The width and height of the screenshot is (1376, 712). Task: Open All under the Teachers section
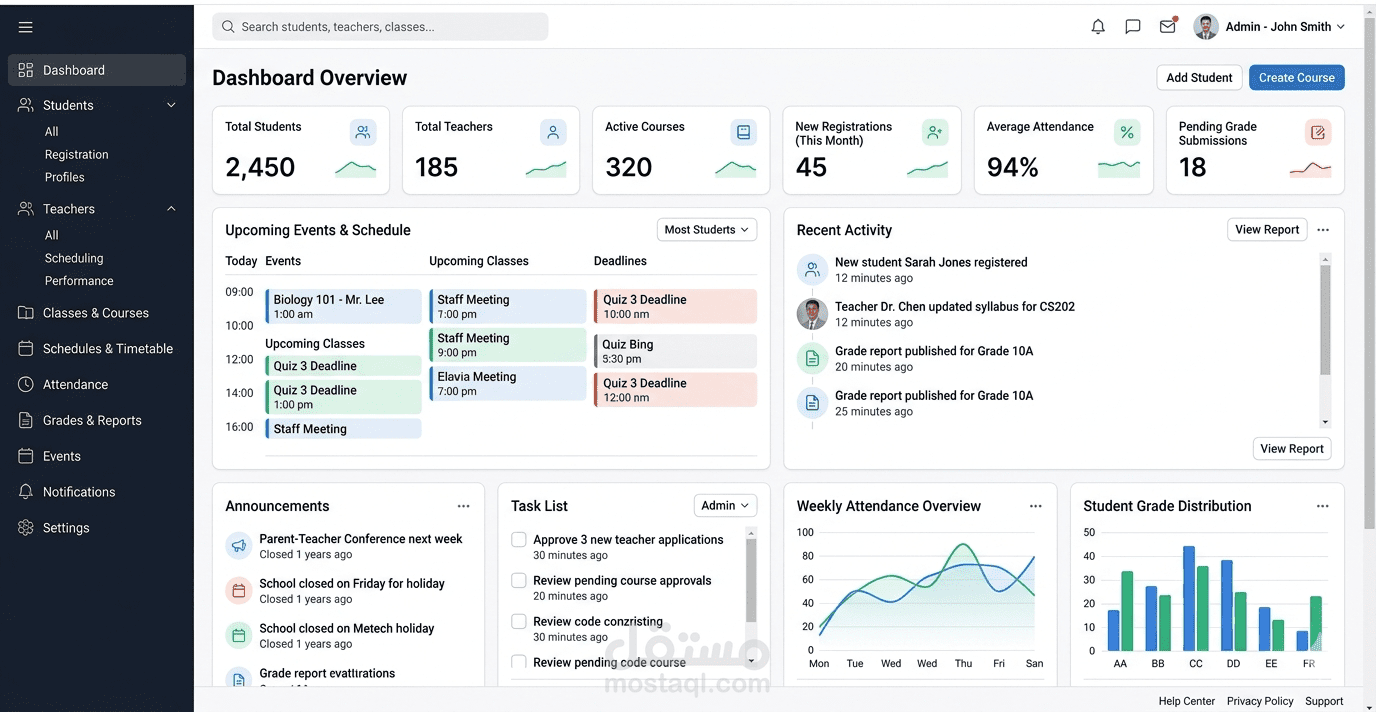pos(52,236)
